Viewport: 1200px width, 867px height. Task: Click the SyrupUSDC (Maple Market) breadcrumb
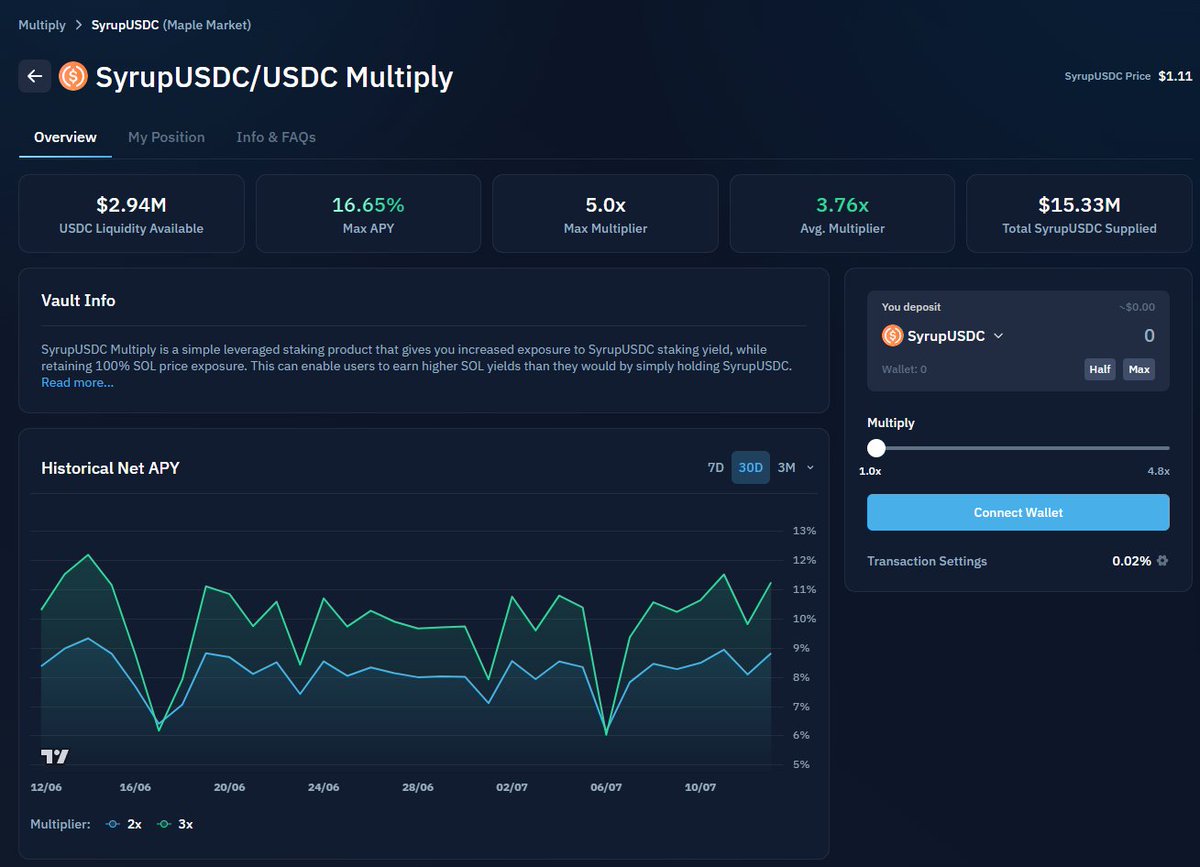pyautogui.click(x=171, y=25)
